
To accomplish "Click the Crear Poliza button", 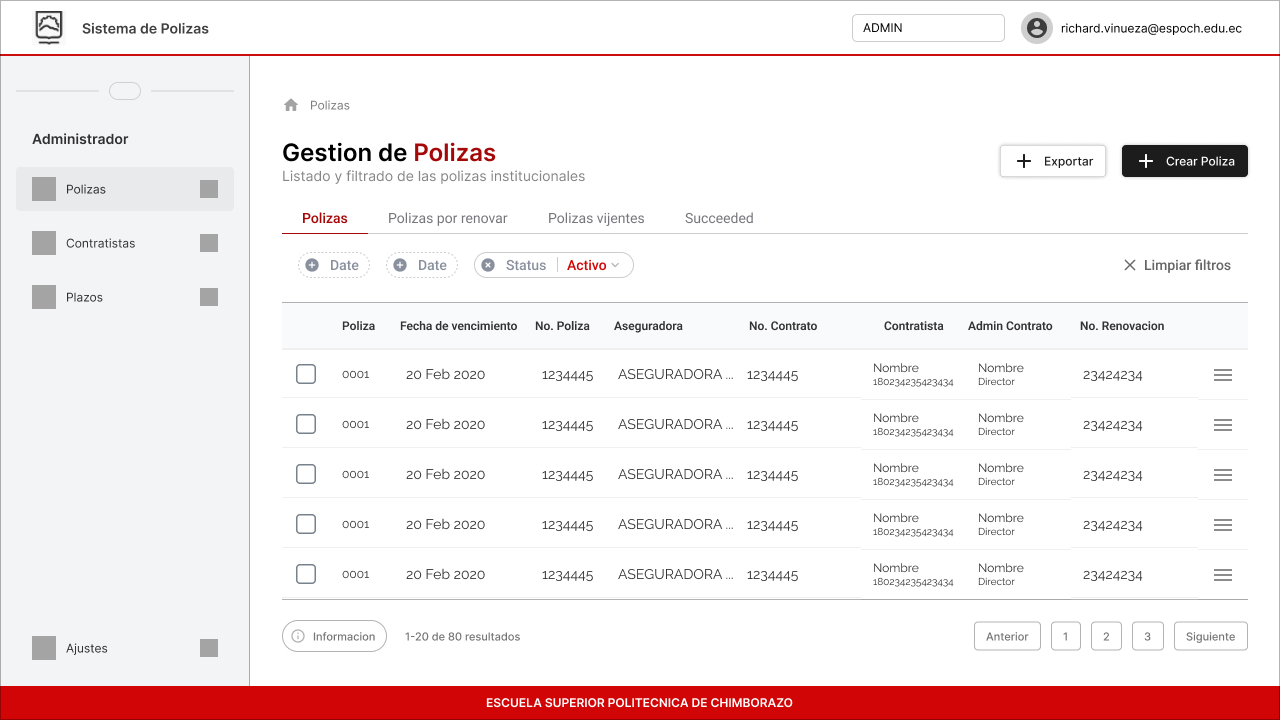I will 1184,161.
